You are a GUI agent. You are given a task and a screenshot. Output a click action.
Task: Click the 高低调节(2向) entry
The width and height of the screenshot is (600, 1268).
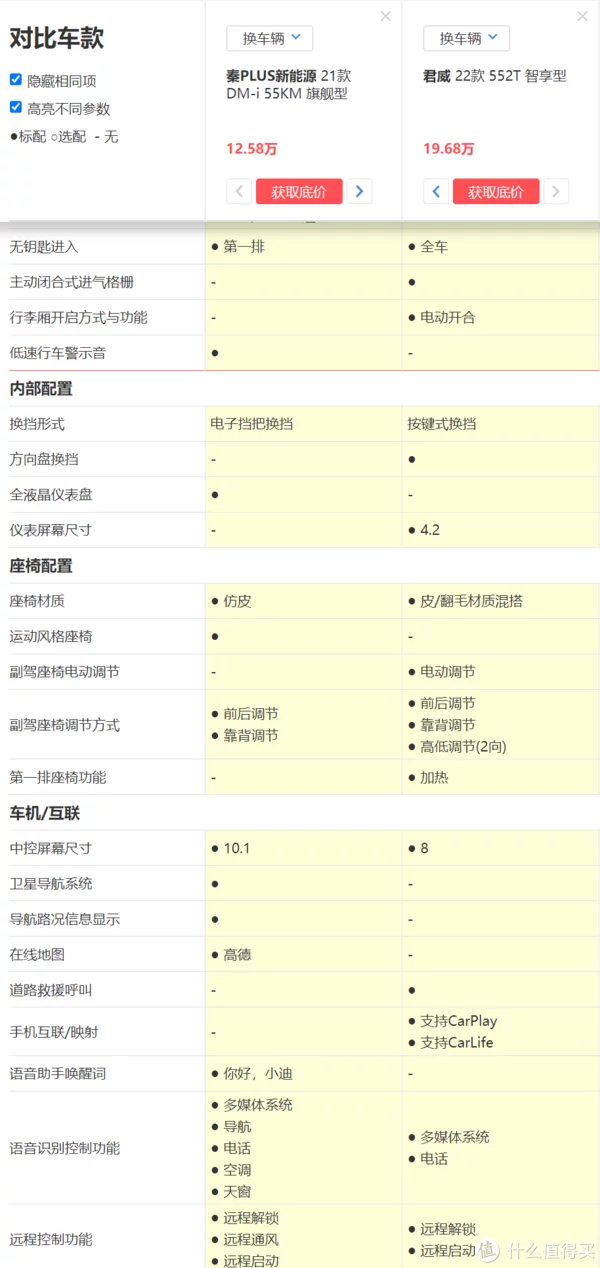coord(461,746)
